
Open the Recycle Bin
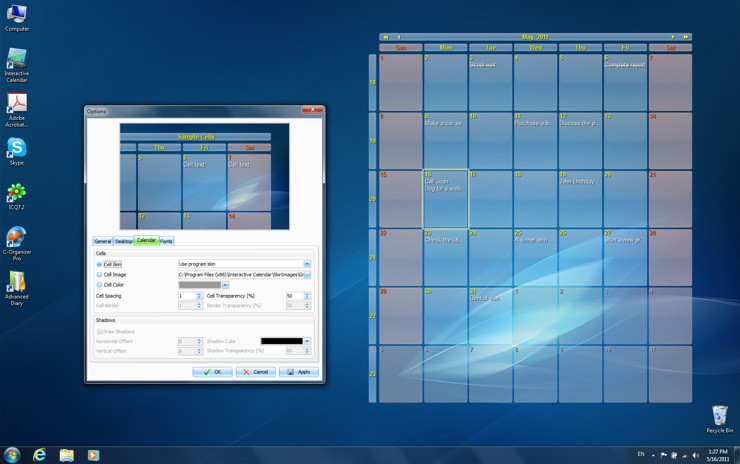pos(720,419)
